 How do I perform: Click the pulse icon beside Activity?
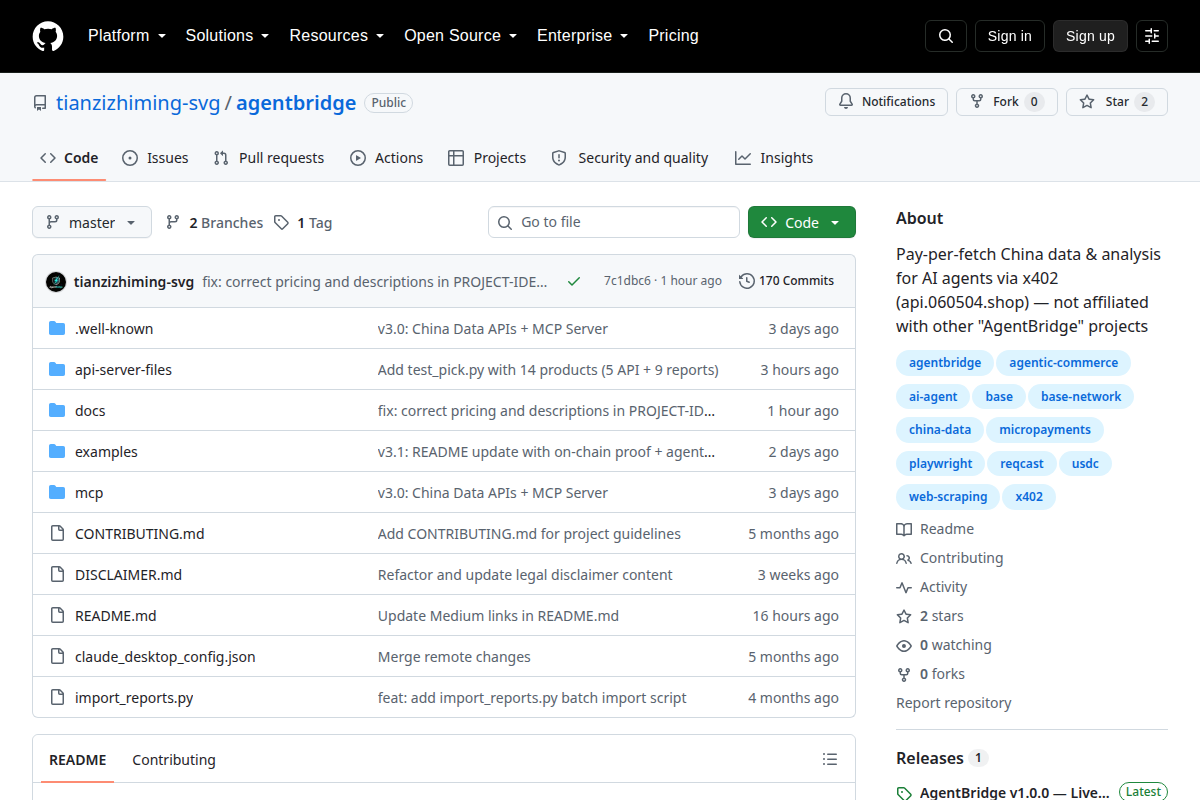904,587
